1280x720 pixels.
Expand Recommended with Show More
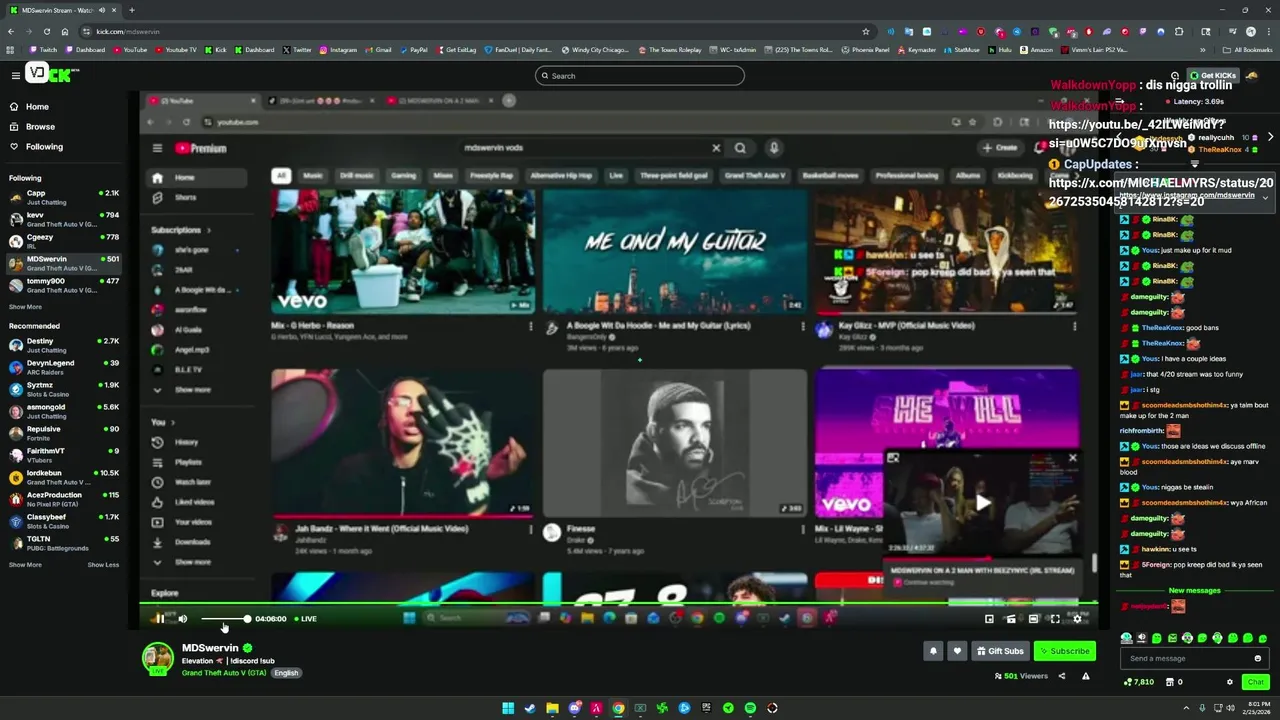25,565
